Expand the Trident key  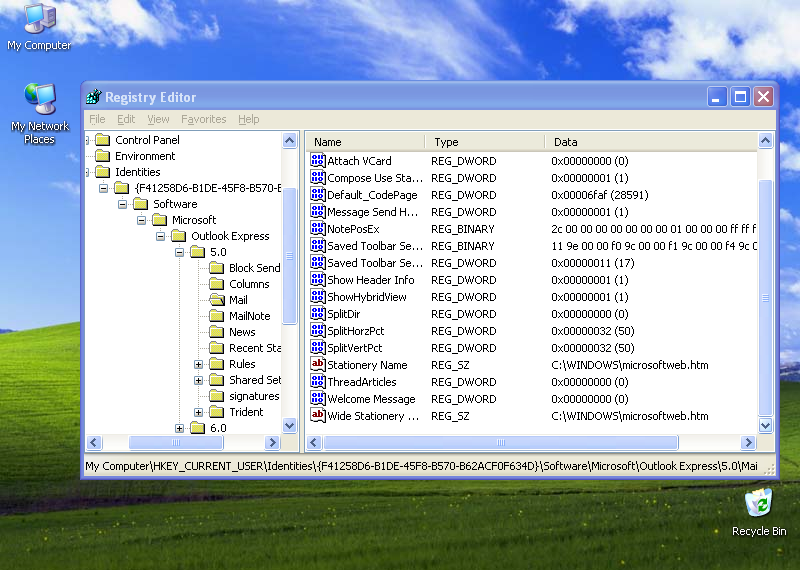198,412
